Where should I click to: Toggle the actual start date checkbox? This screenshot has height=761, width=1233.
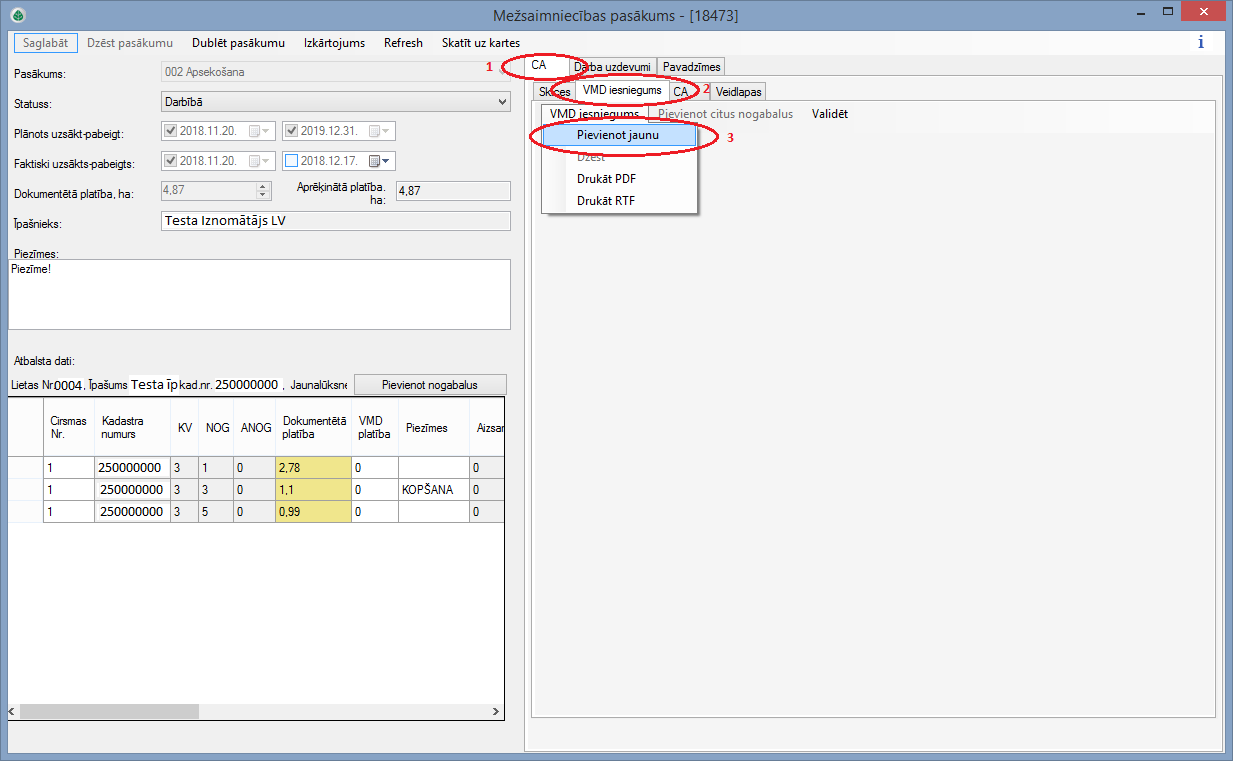pyautogui.click(x=170, y=161)
